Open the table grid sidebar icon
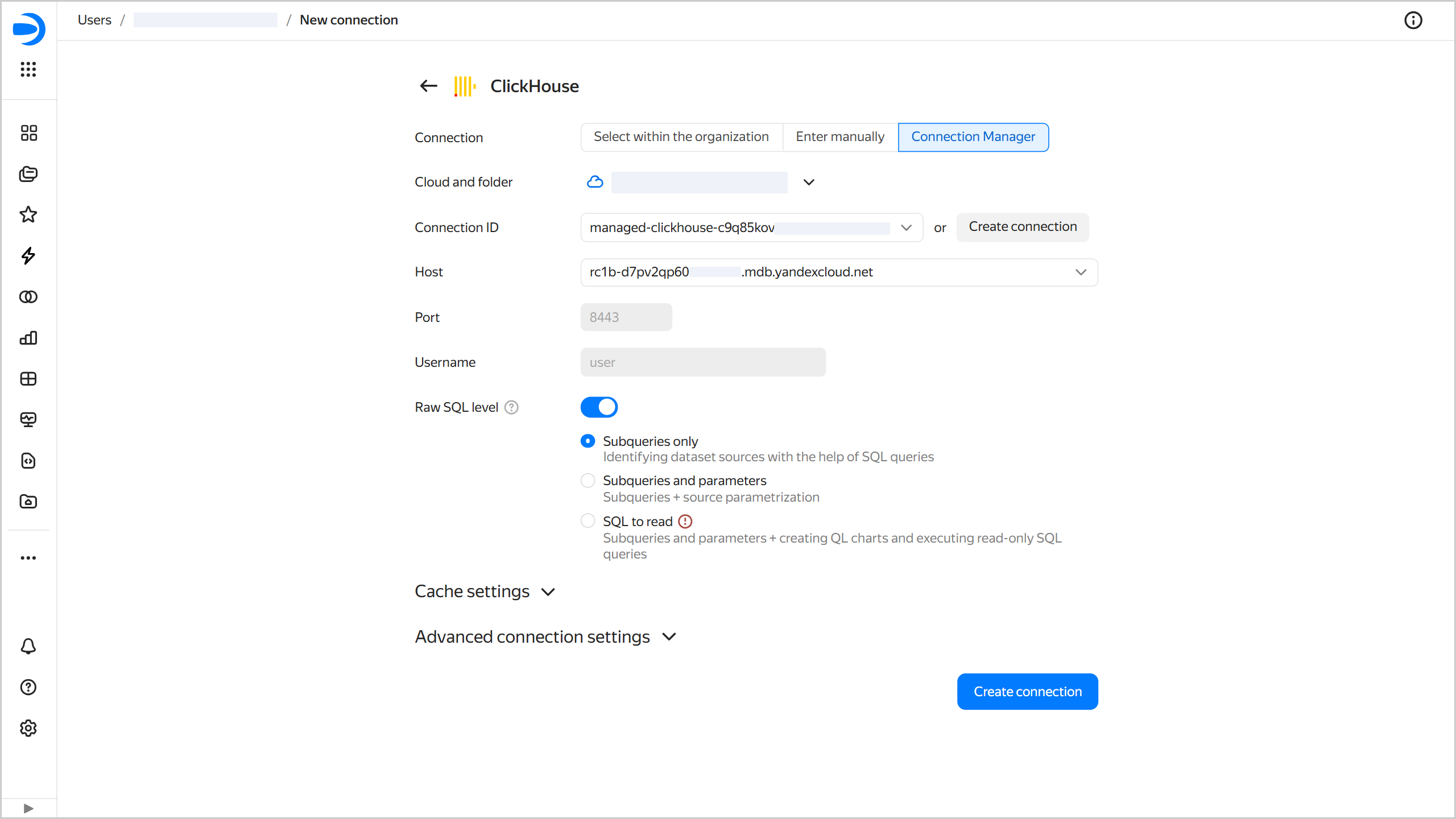The image size is (1456, 819). tap(28, 379)
